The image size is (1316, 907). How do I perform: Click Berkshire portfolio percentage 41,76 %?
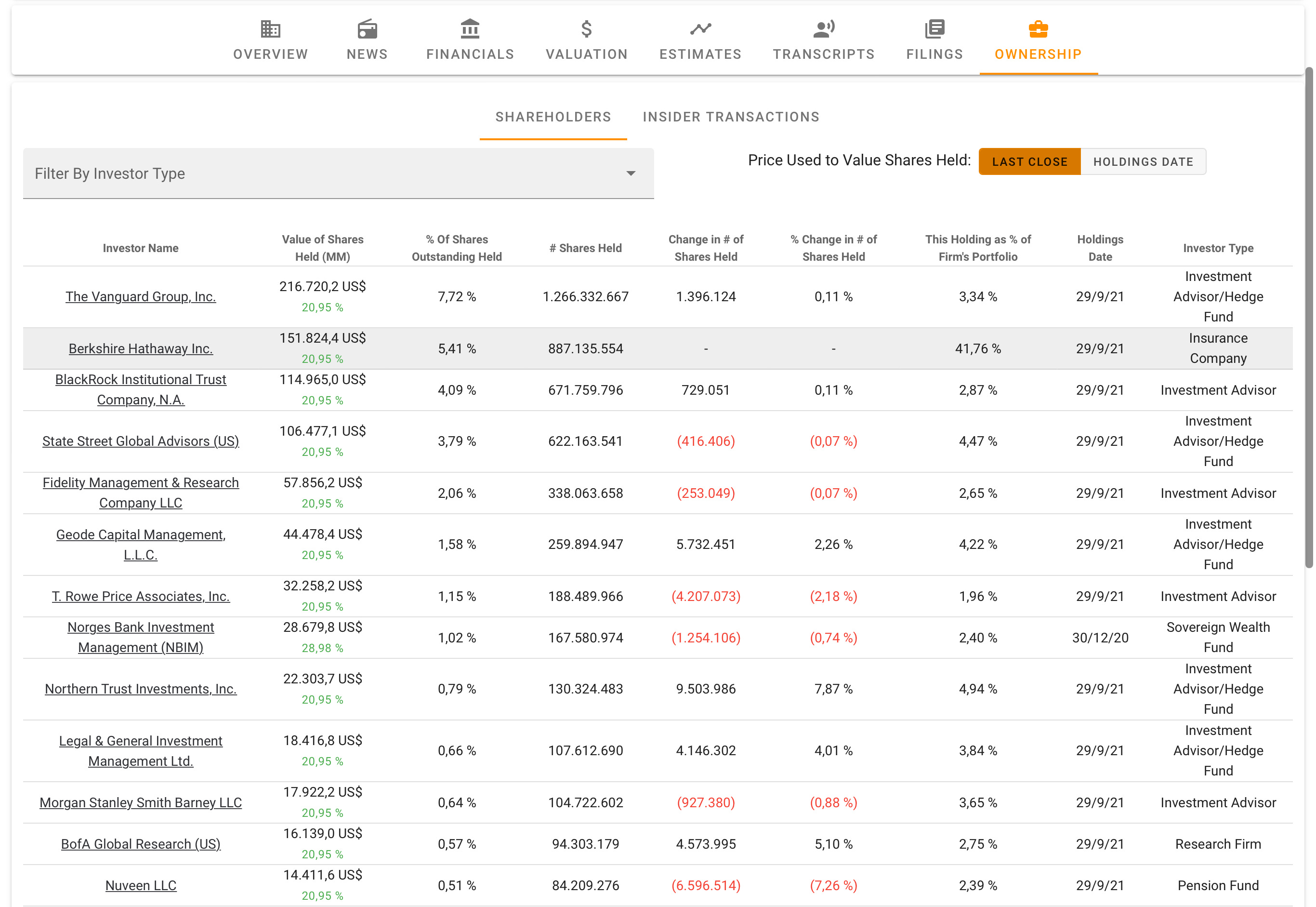point(978,348)
